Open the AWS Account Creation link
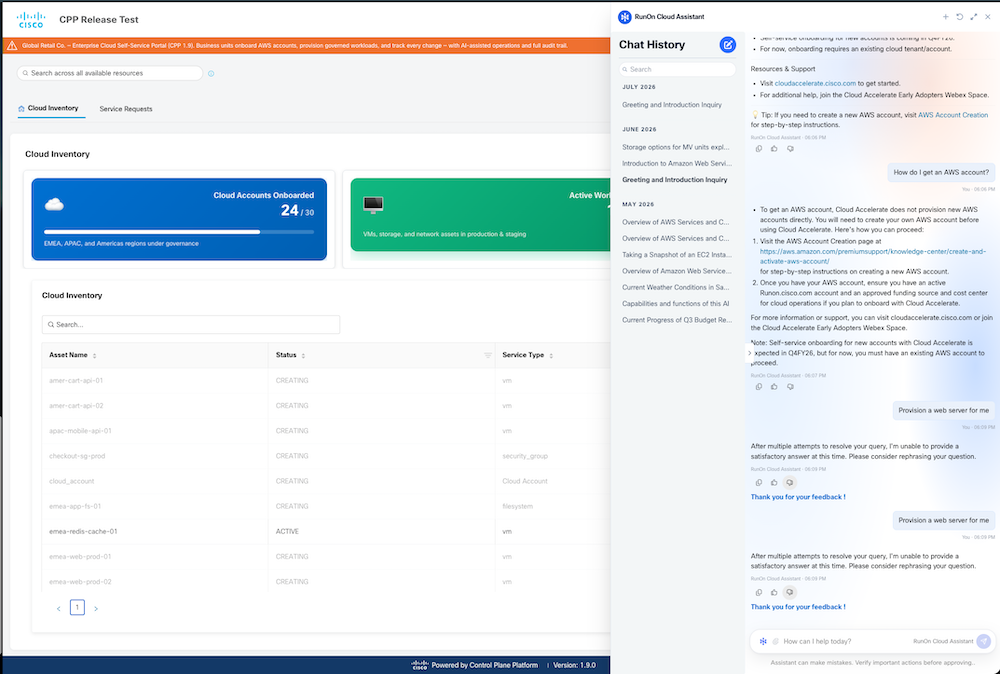This screenshot has width=1000, height=674. (953, 115)
